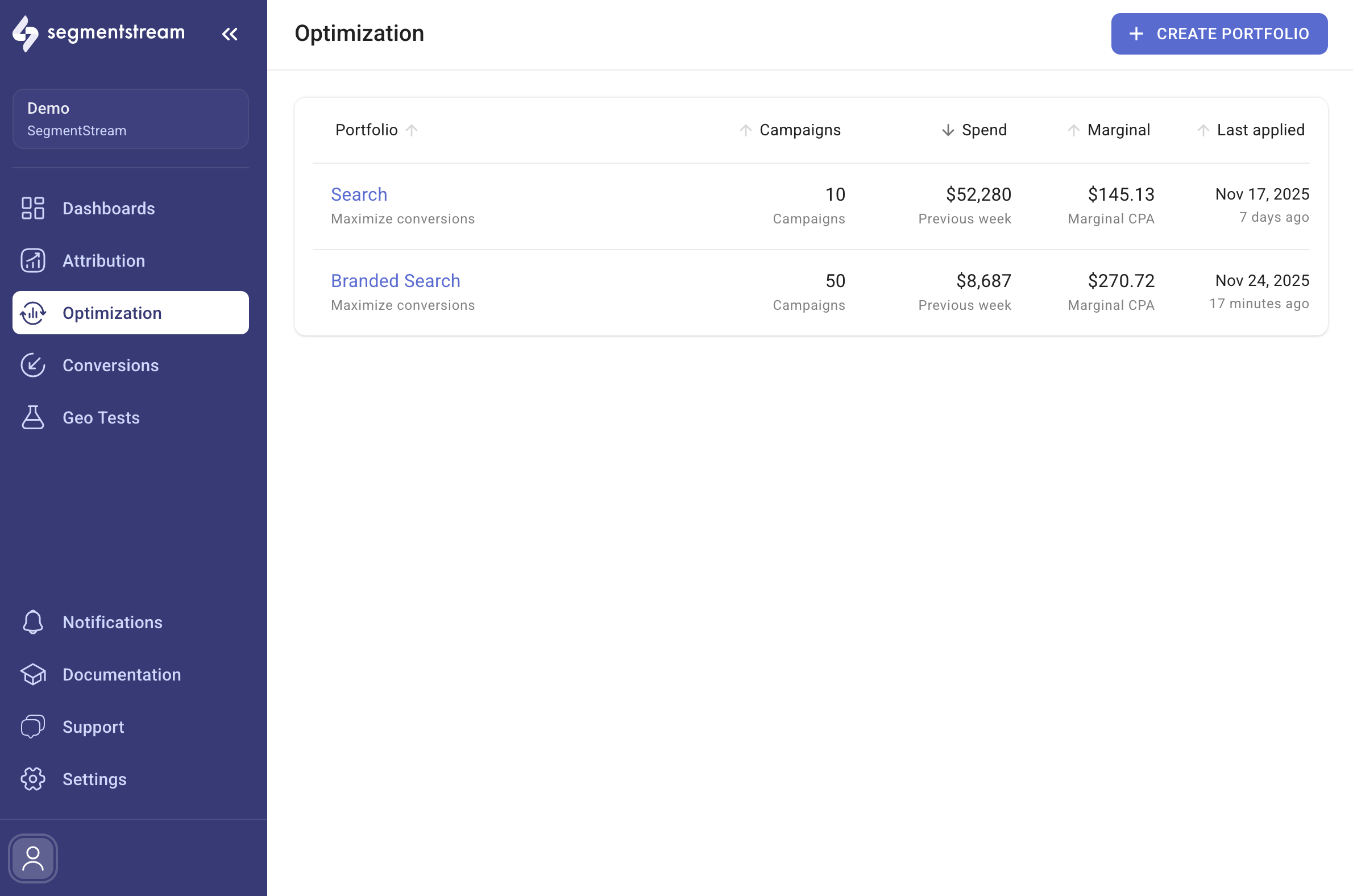Viewport: 1353px width, 896px height.
Task: Open the user profile avatar
Action: point(32,858)
